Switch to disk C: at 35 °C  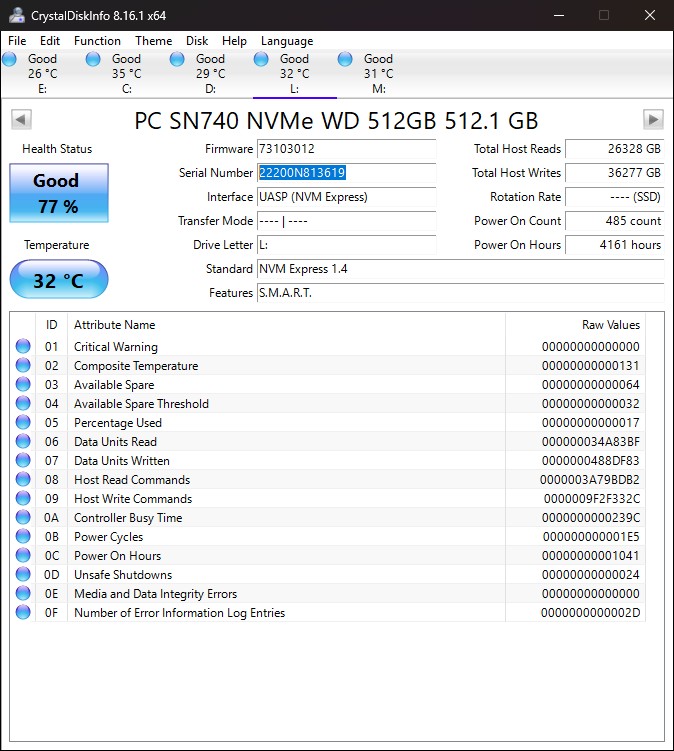126,73
